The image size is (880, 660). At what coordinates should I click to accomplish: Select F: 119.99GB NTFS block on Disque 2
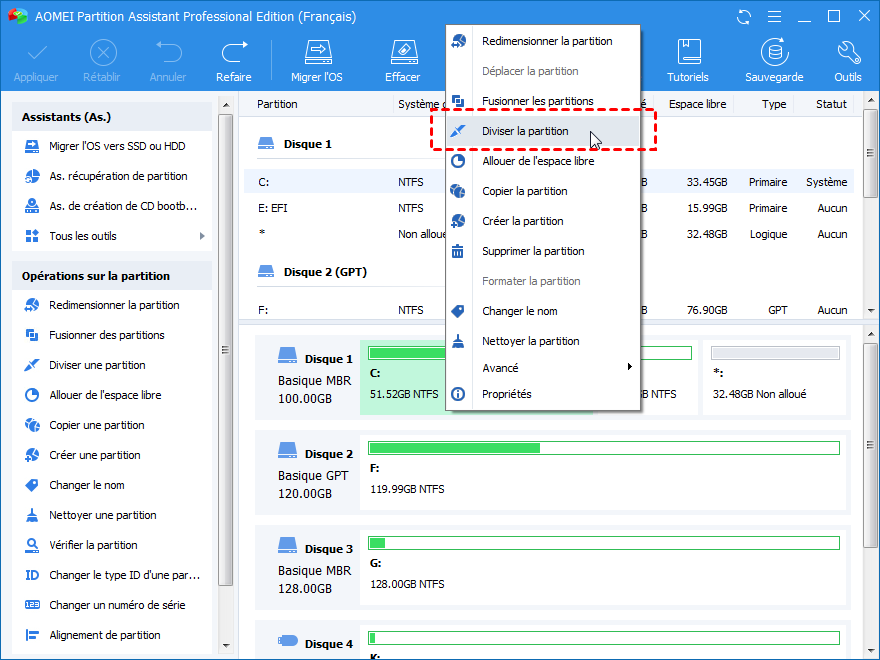[603, 472]
